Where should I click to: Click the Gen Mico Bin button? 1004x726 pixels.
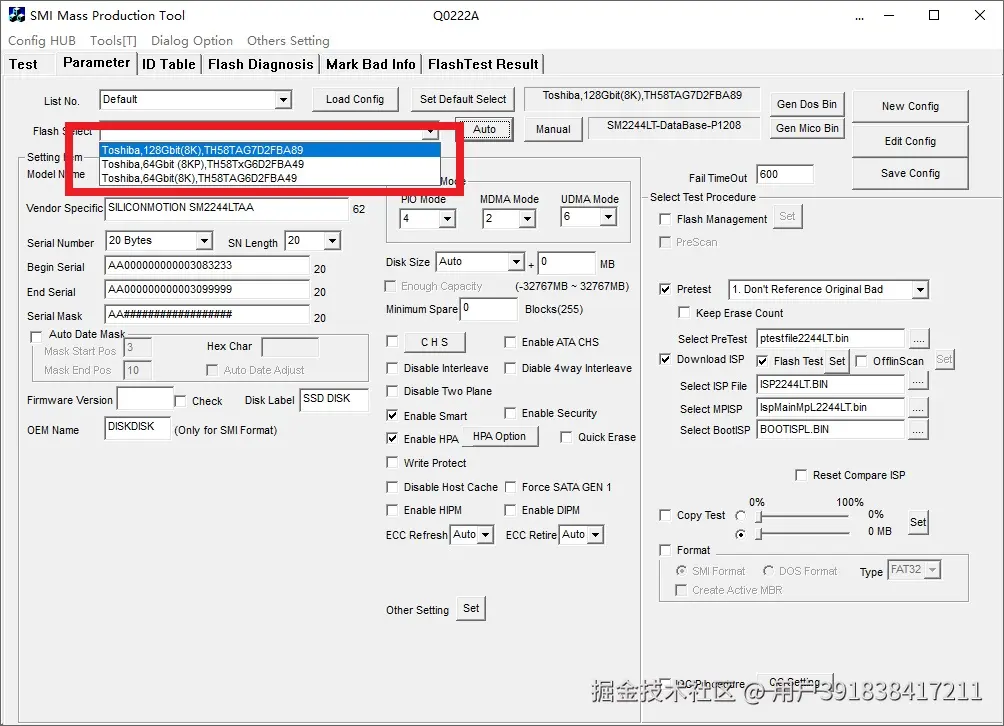[x=807, y=128]
